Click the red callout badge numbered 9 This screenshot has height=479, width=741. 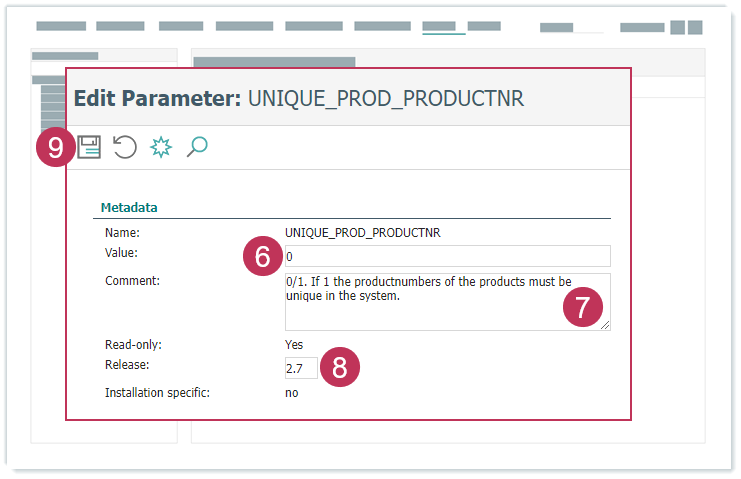[55, 148]
